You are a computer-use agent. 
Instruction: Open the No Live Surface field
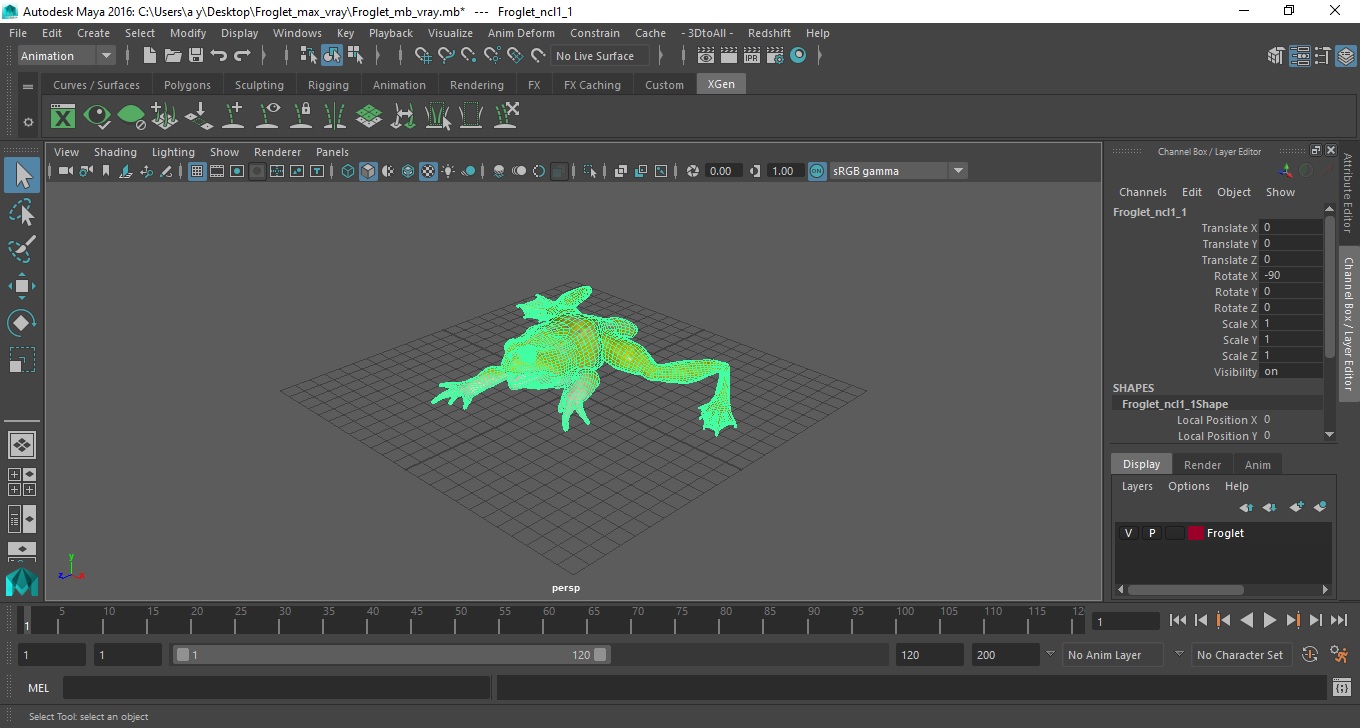point(600,56)
